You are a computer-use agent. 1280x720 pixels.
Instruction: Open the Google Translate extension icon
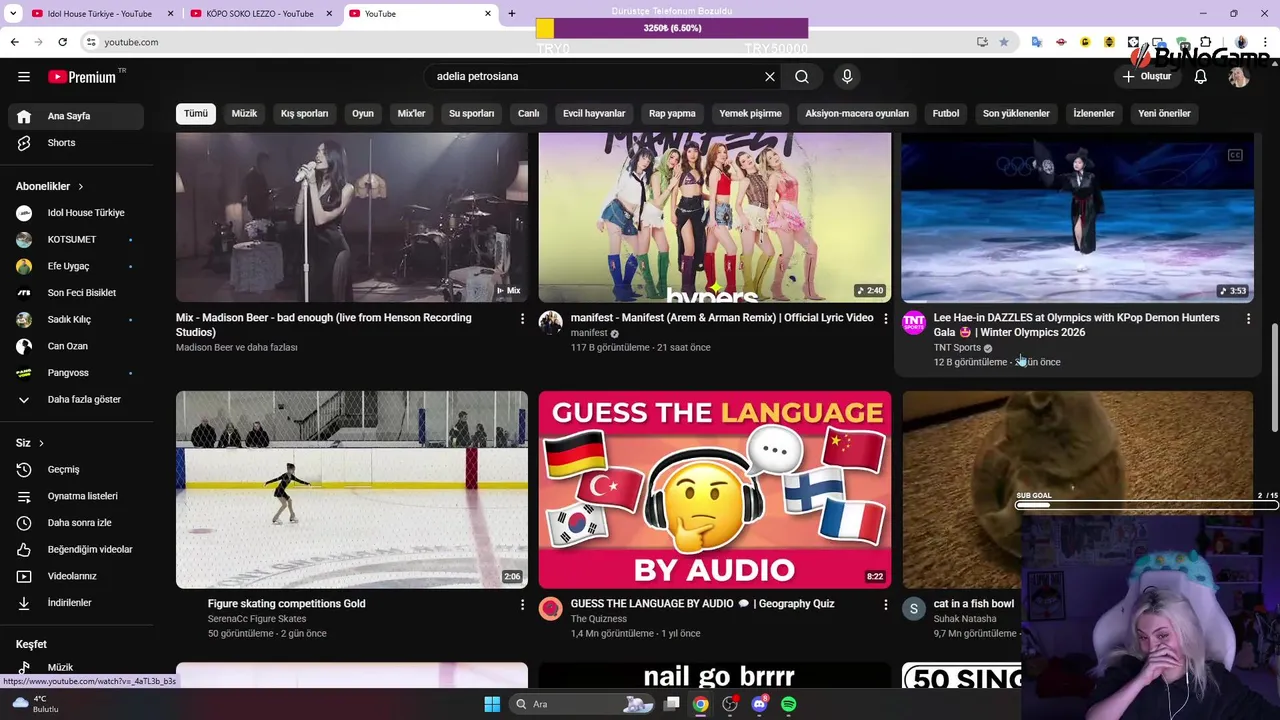point(1037,42)
